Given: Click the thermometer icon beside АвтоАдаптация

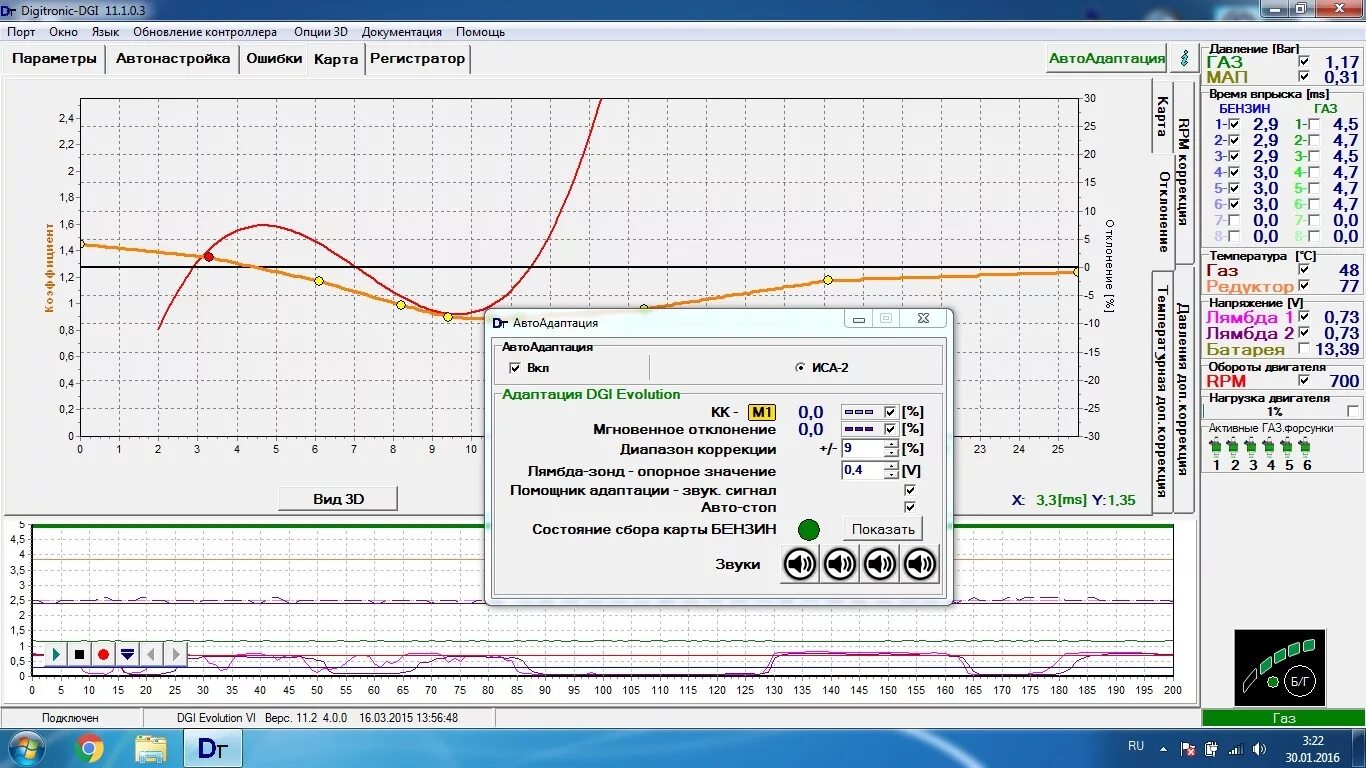Looking at the screenshot, I should 1185,58.
